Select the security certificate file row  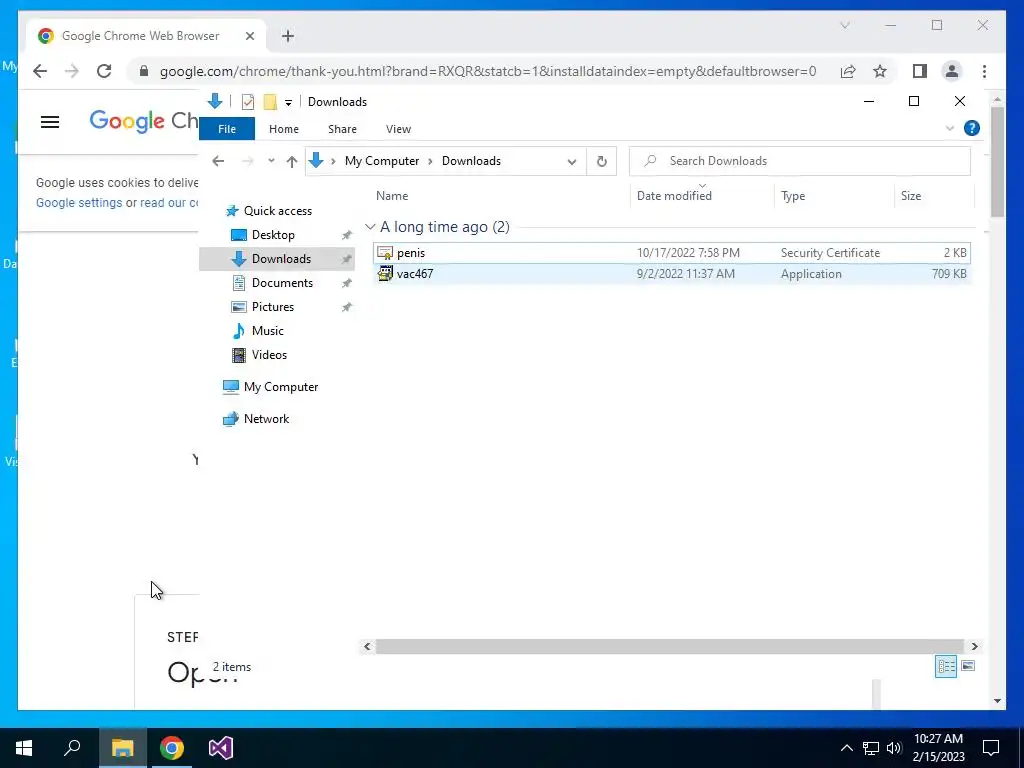pyautogui.click(x=672, y=253)
